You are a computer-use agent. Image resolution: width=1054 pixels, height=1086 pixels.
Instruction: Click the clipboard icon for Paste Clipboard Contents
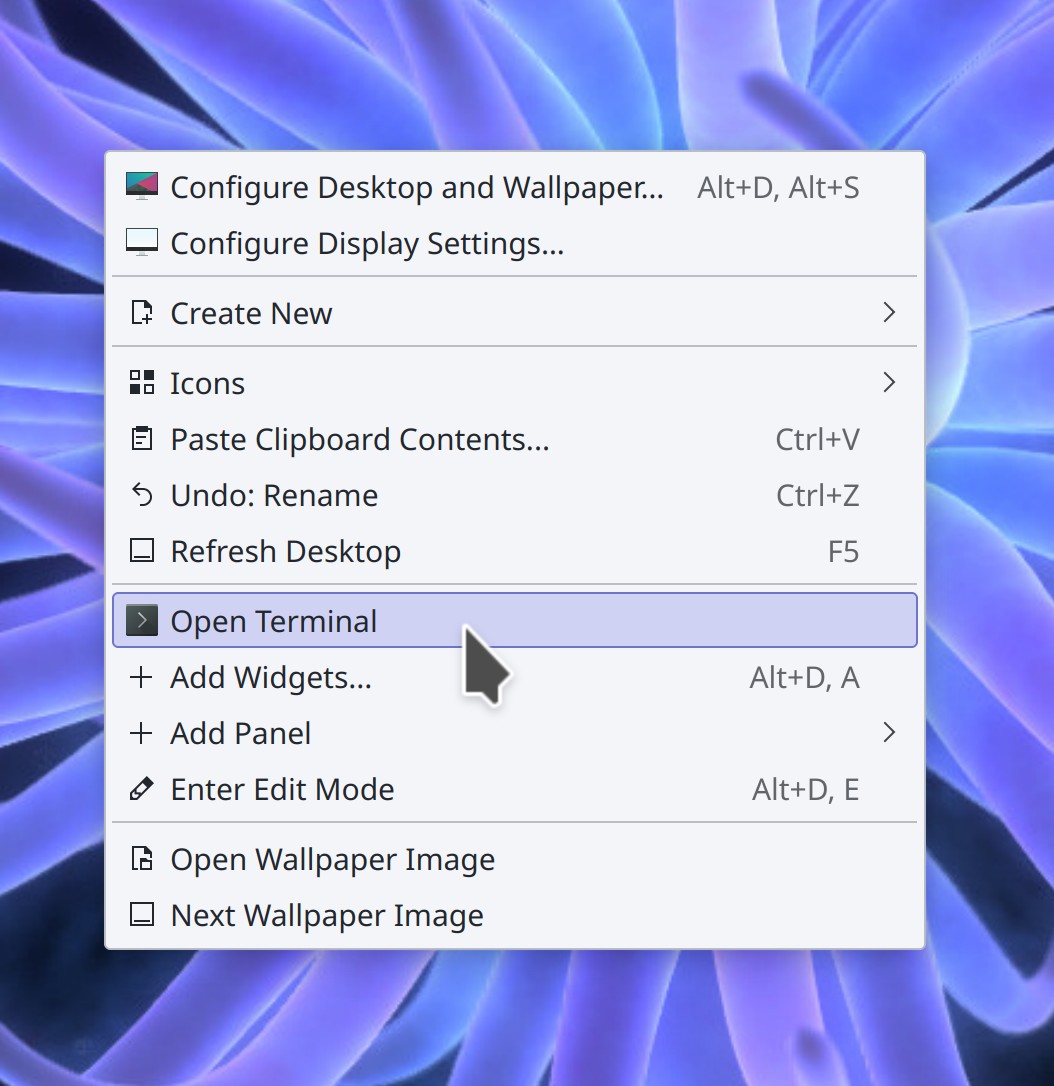(142, 439)
